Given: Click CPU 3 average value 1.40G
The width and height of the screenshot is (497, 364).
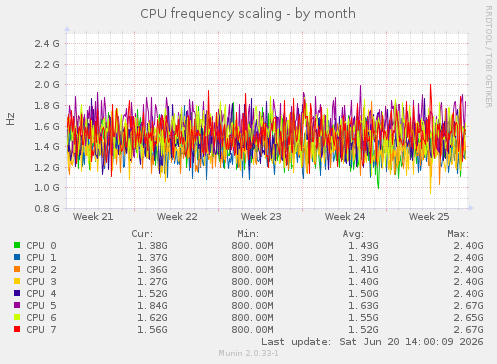Looking at the screenshot, I should tap(363, 282).
